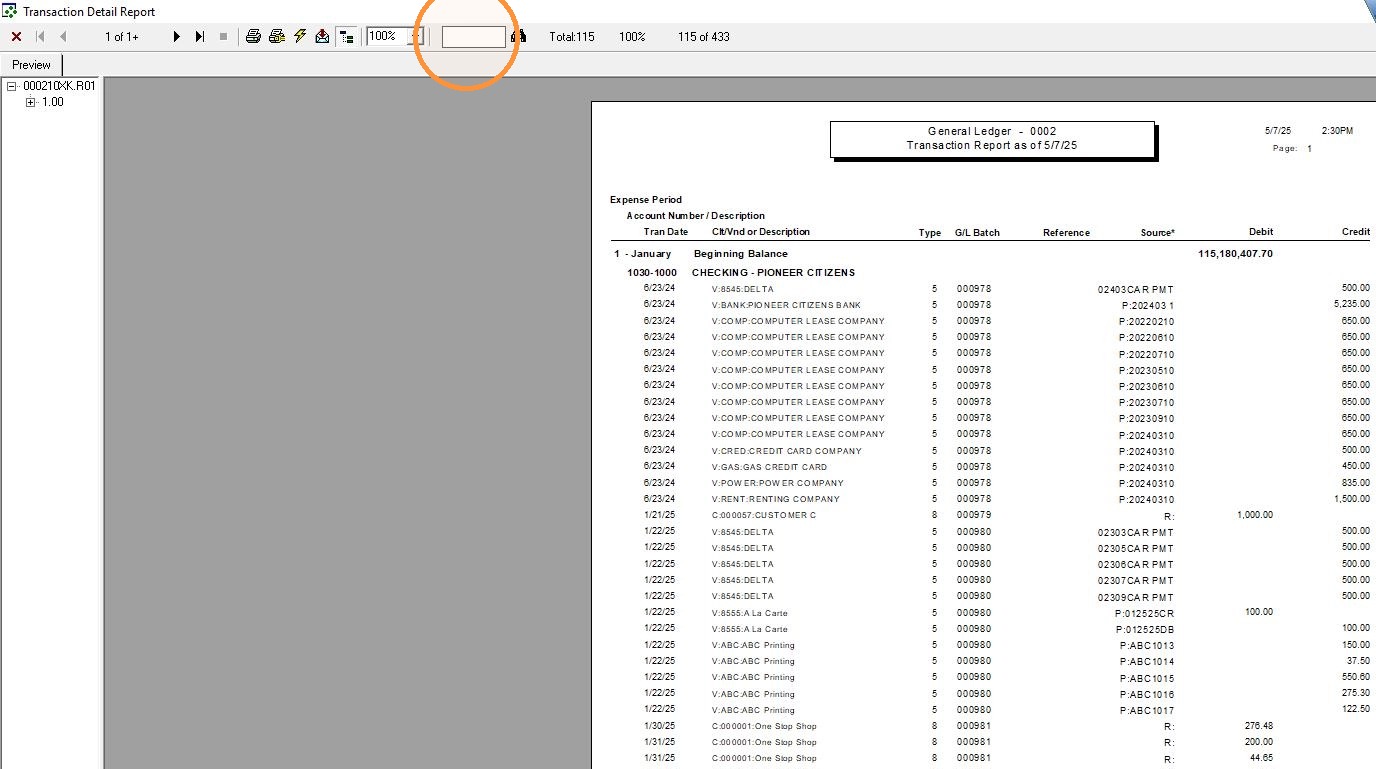Click the 'Expense Period' label
The image size is (1376, 769).
pyautogui.click(x=646, y=199)
